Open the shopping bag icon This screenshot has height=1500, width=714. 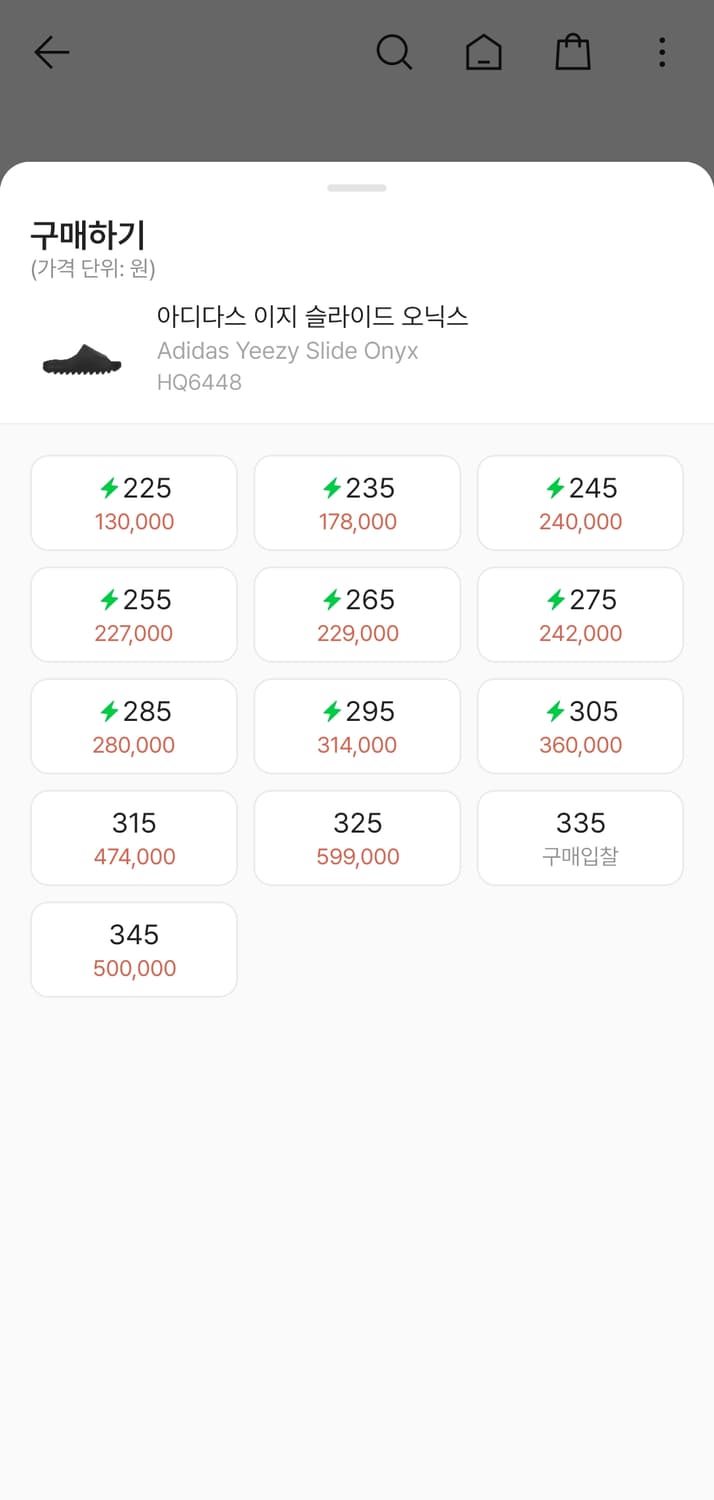[572, 52]
